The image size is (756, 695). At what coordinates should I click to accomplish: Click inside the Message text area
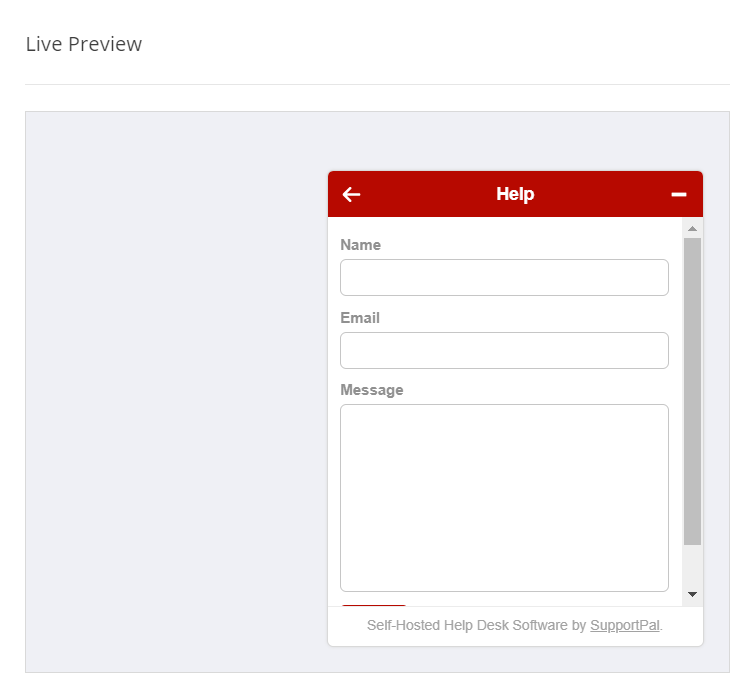(504, 498)
